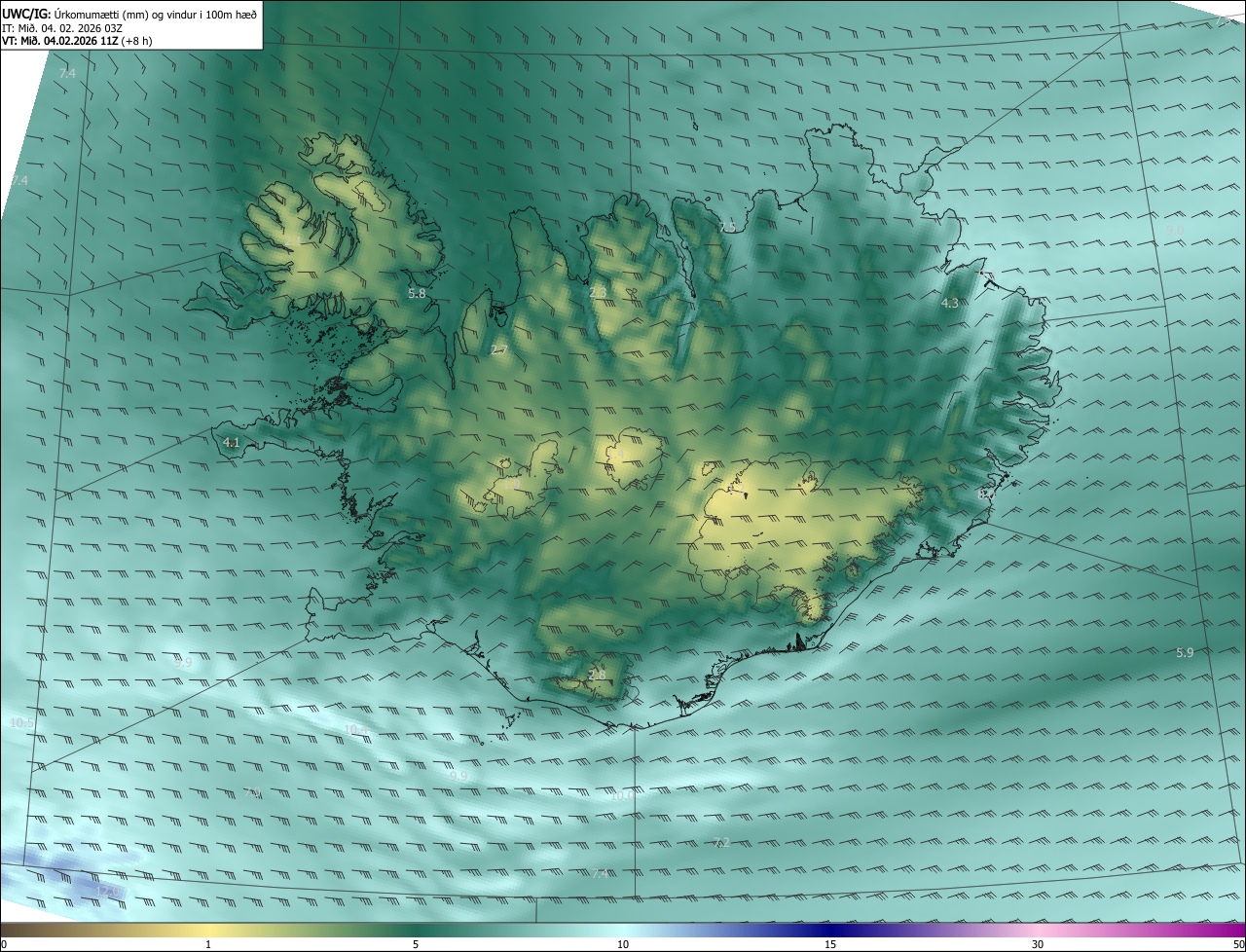Click the colour scale tick labelled 10
This screenshot has height=952, width=1246.
click(x=623, y=944)
